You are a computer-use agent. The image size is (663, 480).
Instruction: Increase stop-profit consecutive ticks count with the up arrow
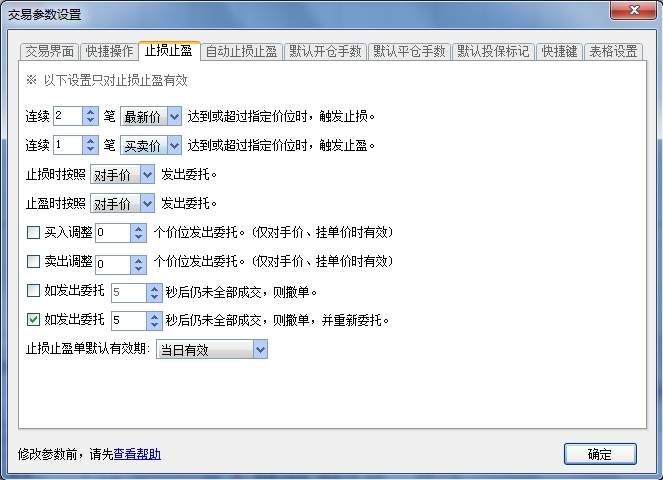(90, 141)
